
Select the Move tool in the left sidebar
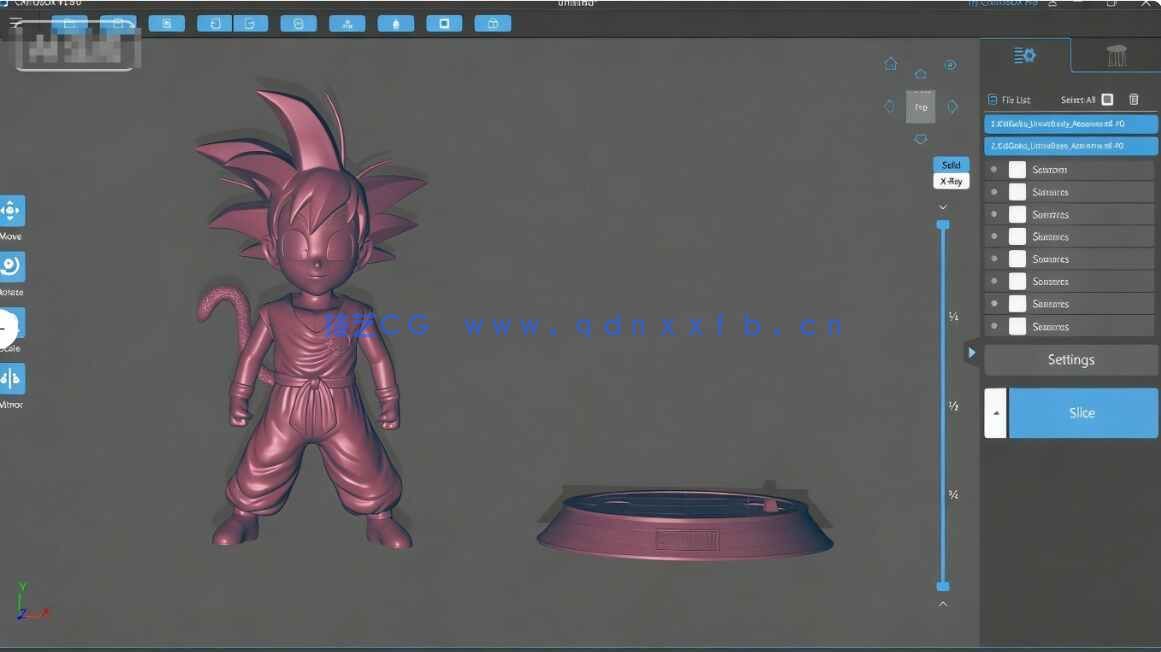tap(12, 211)
